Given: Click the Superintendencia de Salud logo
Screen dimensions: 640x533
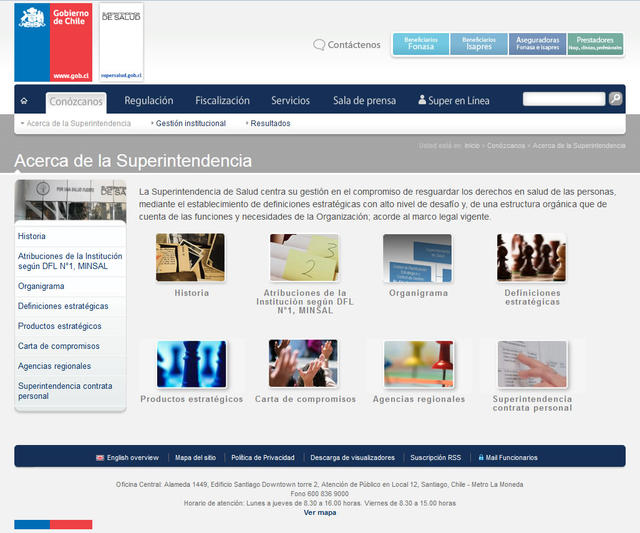Looking at the screenshot, I should (121, 42).
